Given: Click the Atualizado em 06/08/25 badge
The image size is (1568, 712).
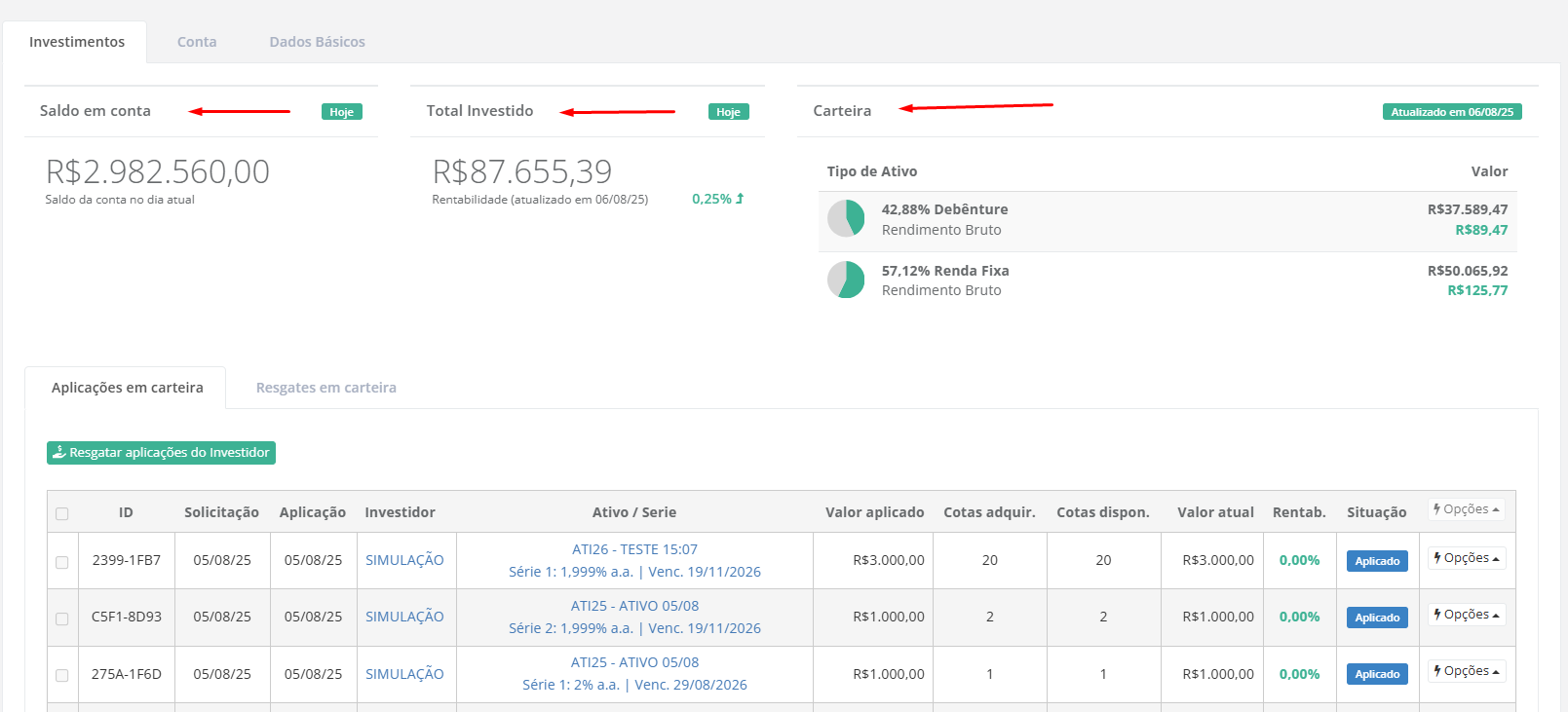Looking at the screenshot, I should 1451,112.
